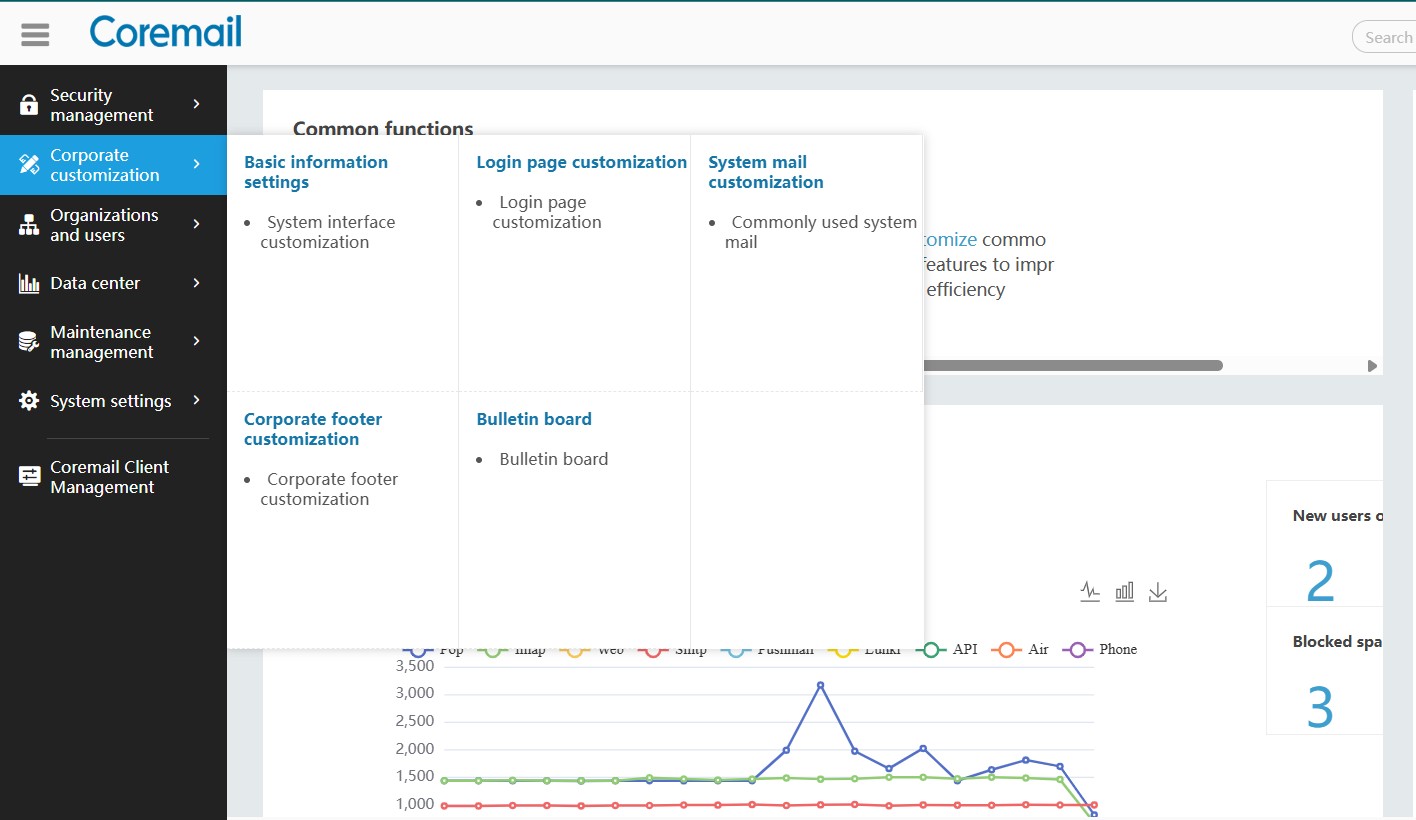
Task: Open System interface customization menu item
Action: 328,232
